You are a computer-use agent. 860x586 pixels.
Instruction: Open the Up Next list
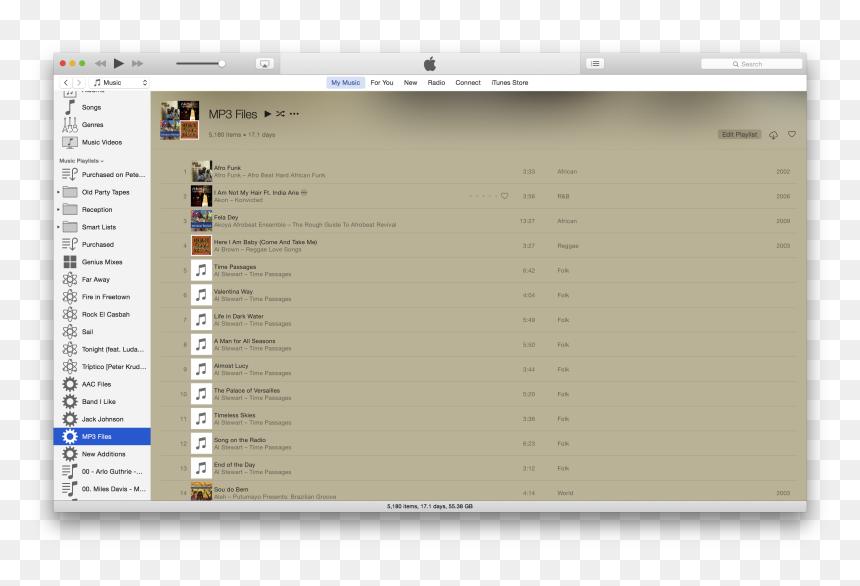[595, 64]
